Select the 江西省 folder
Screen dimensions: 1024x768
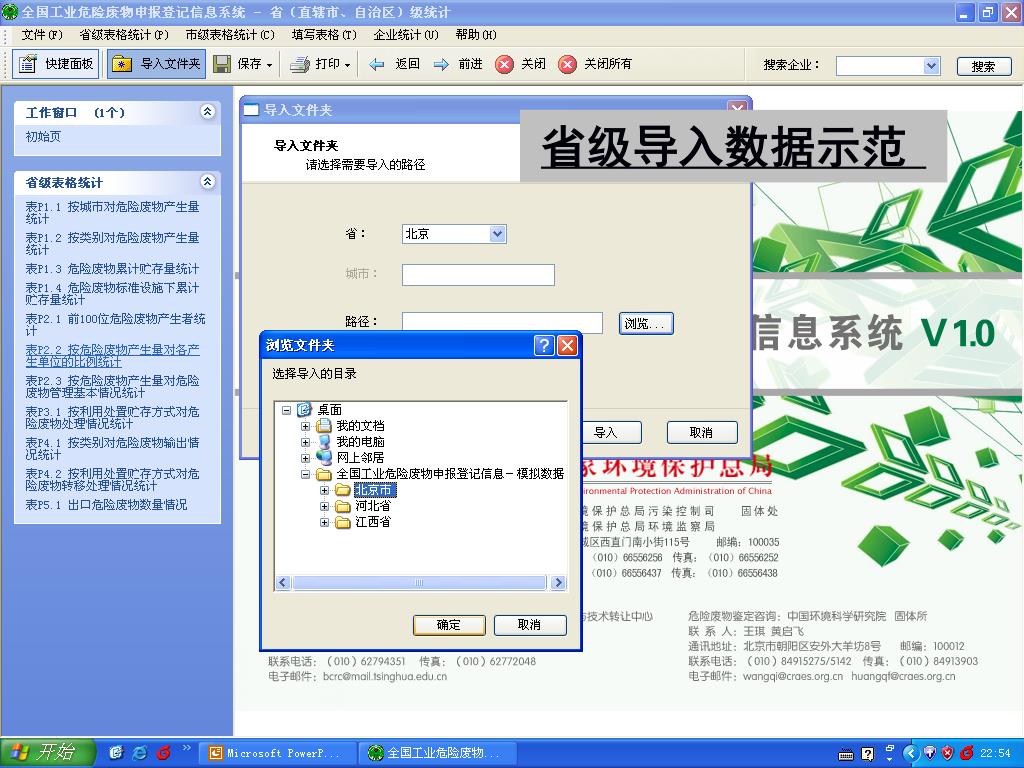pyautogui.click(x=372, y=522)
